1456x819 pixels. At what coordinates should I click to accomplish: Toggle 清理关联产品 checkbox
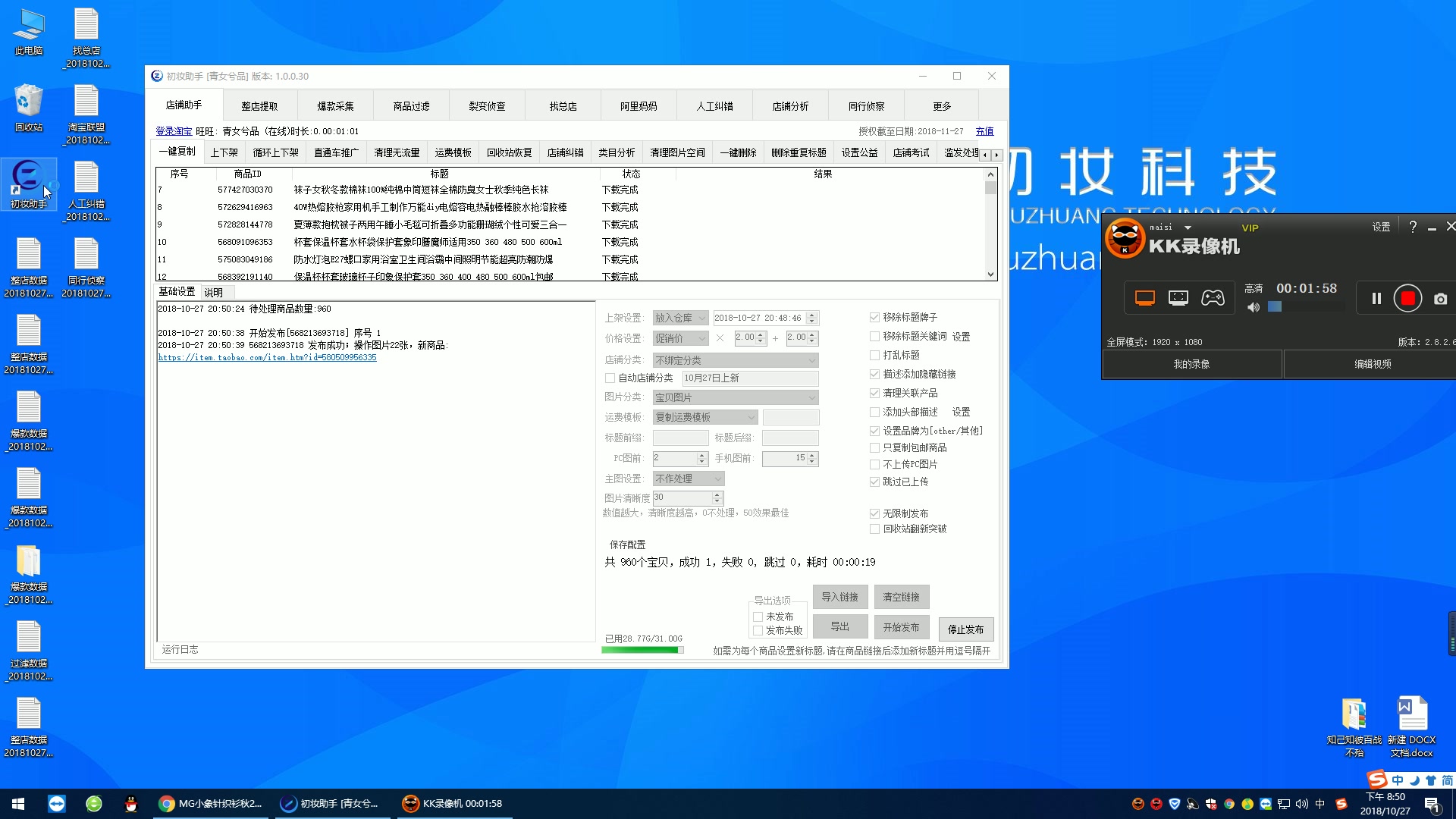874,393
